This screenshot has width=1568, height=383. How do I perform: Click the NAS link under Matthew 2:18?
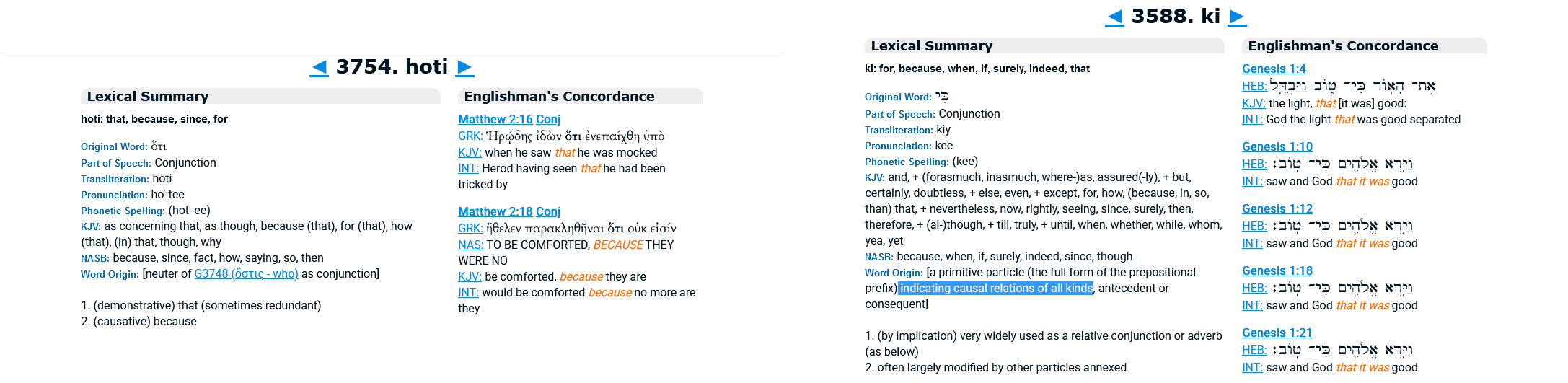coord(470,245)
